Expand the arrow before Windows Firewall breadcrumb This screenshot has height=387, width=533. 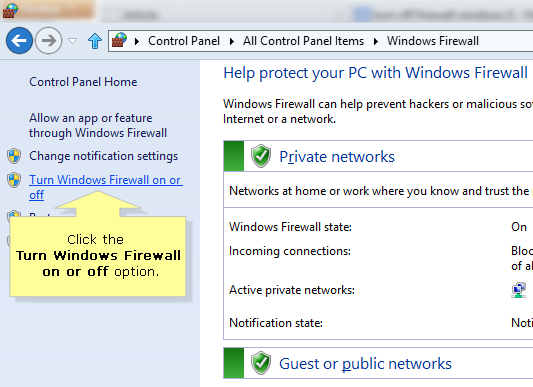376,41
